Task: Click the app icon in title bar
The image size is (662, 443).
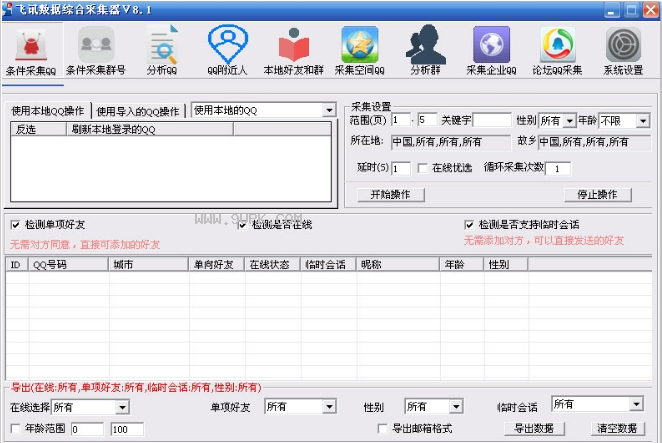Action: [7, 9]
